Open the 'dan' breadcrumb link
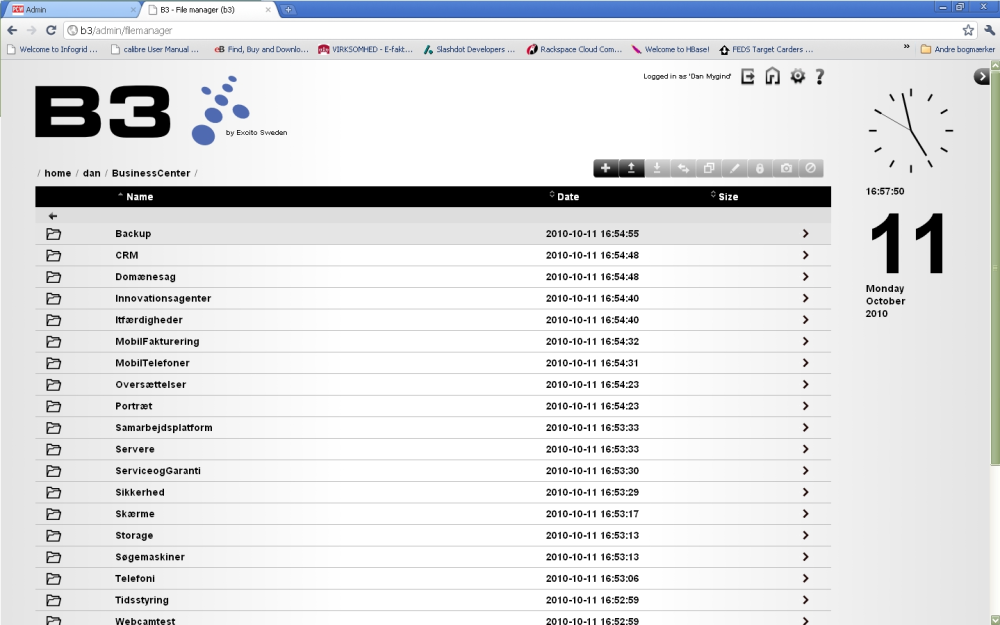This screenshot has height=625, width=1000. pos(92,173)
